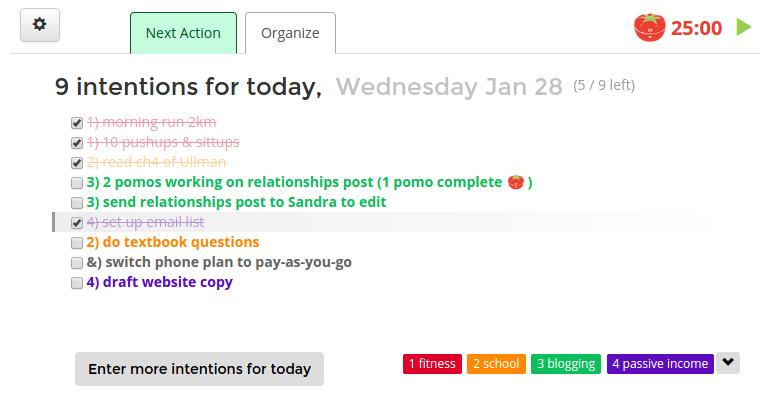Choose the green 3 blogging tag

pos(566,364)
